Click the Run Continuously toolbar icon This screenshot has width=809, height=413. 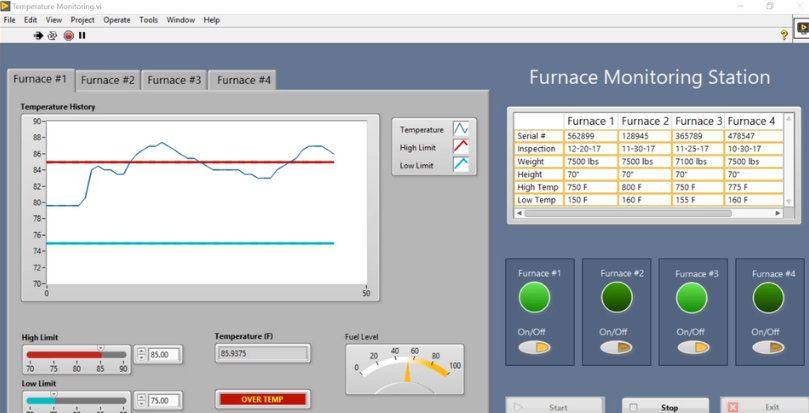tap(52, 35)
